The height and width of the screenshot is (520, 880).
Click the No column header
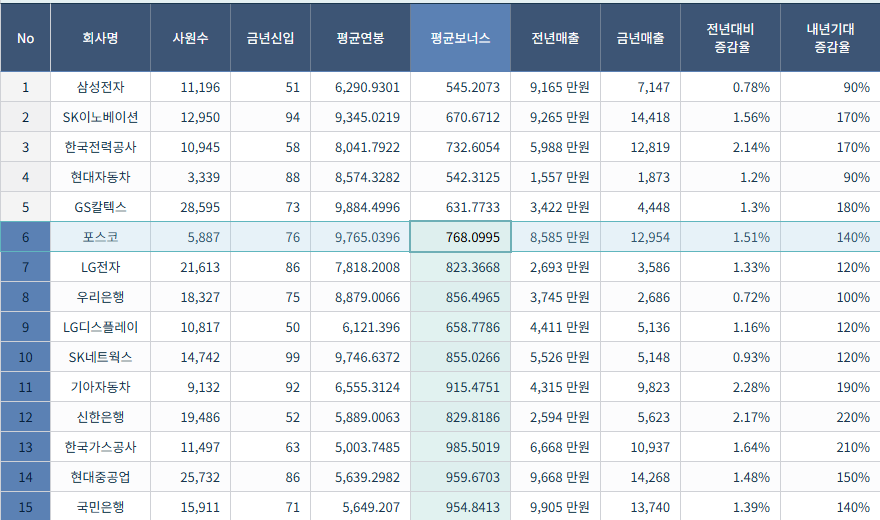tap(25, 38)
